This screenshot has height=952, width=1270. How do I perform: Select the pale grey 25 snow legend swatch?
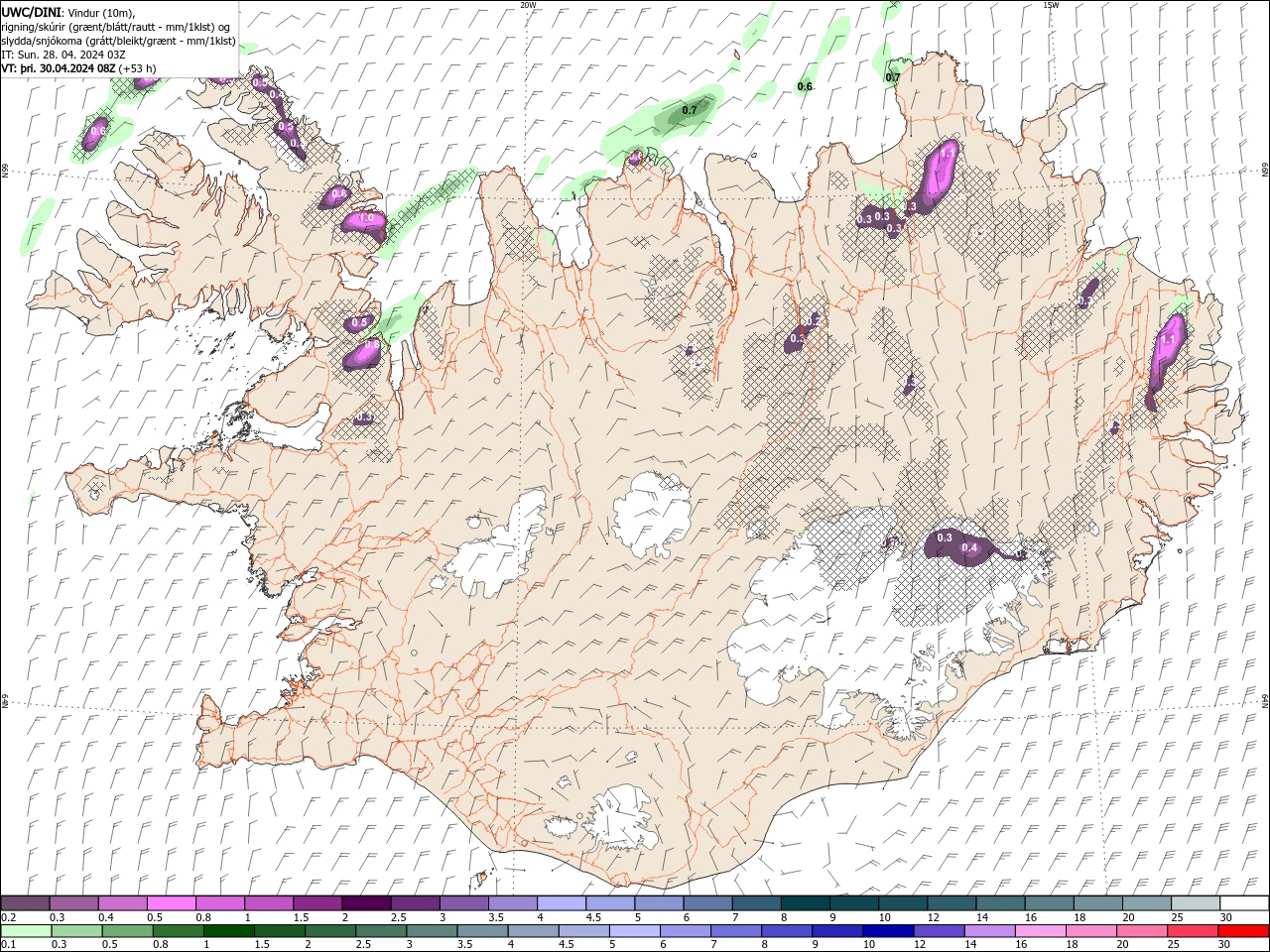(1196, 903)
